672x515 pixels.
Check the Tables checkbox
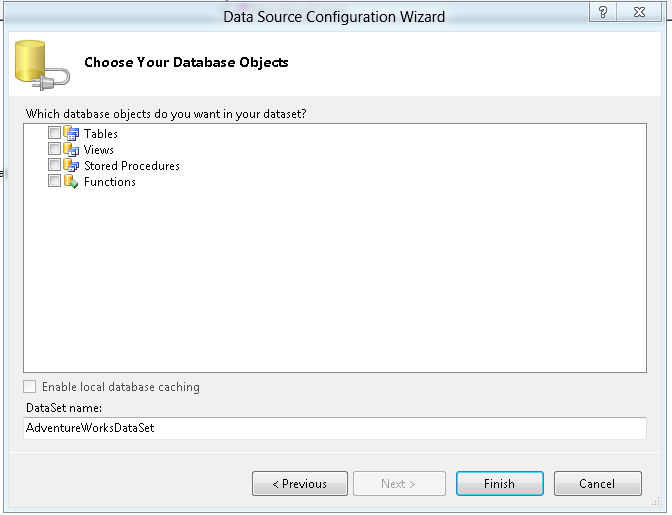[x=54, y=133]
